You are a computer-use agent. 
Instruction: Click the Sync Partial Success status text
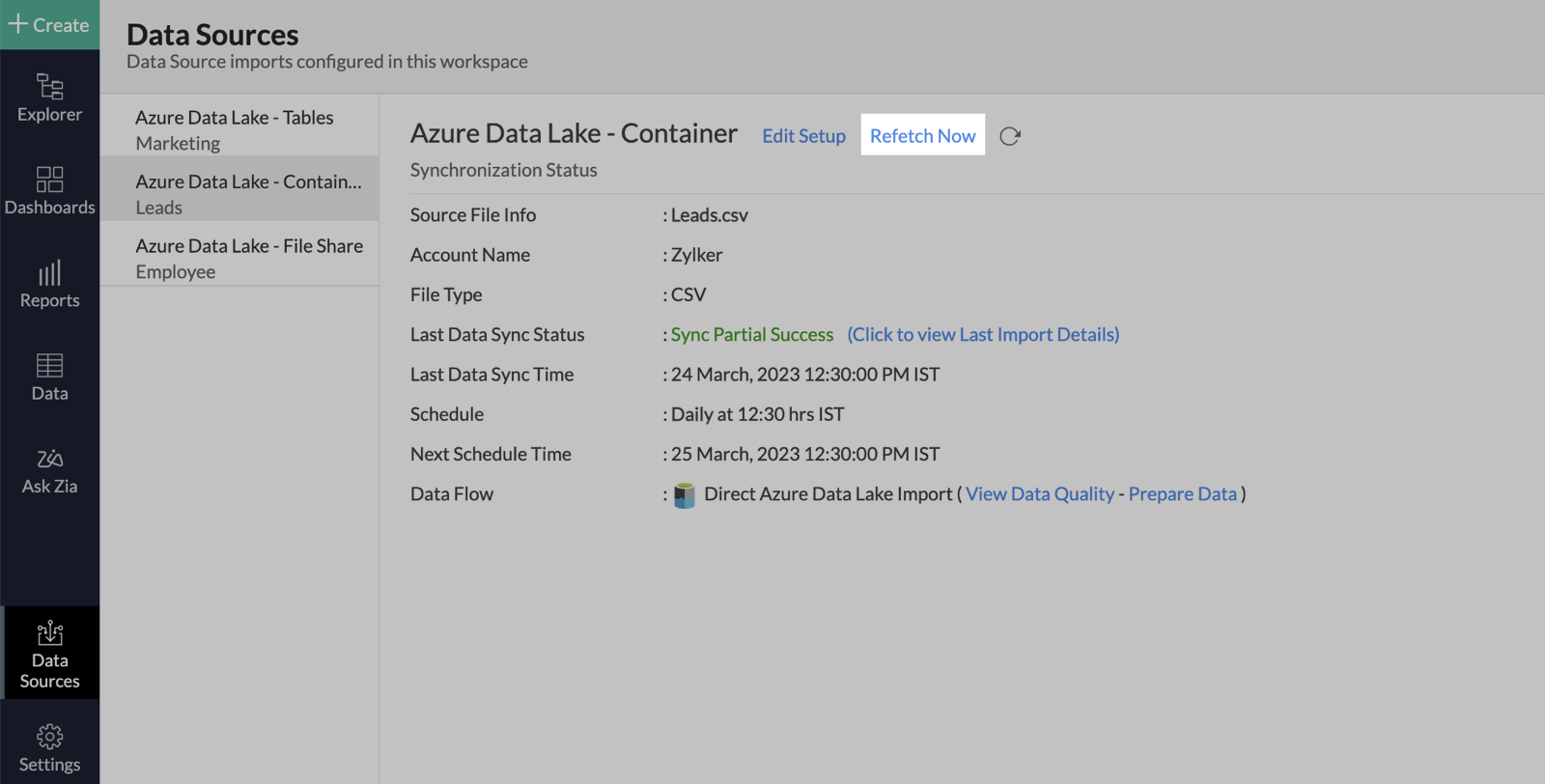(751, 334)
